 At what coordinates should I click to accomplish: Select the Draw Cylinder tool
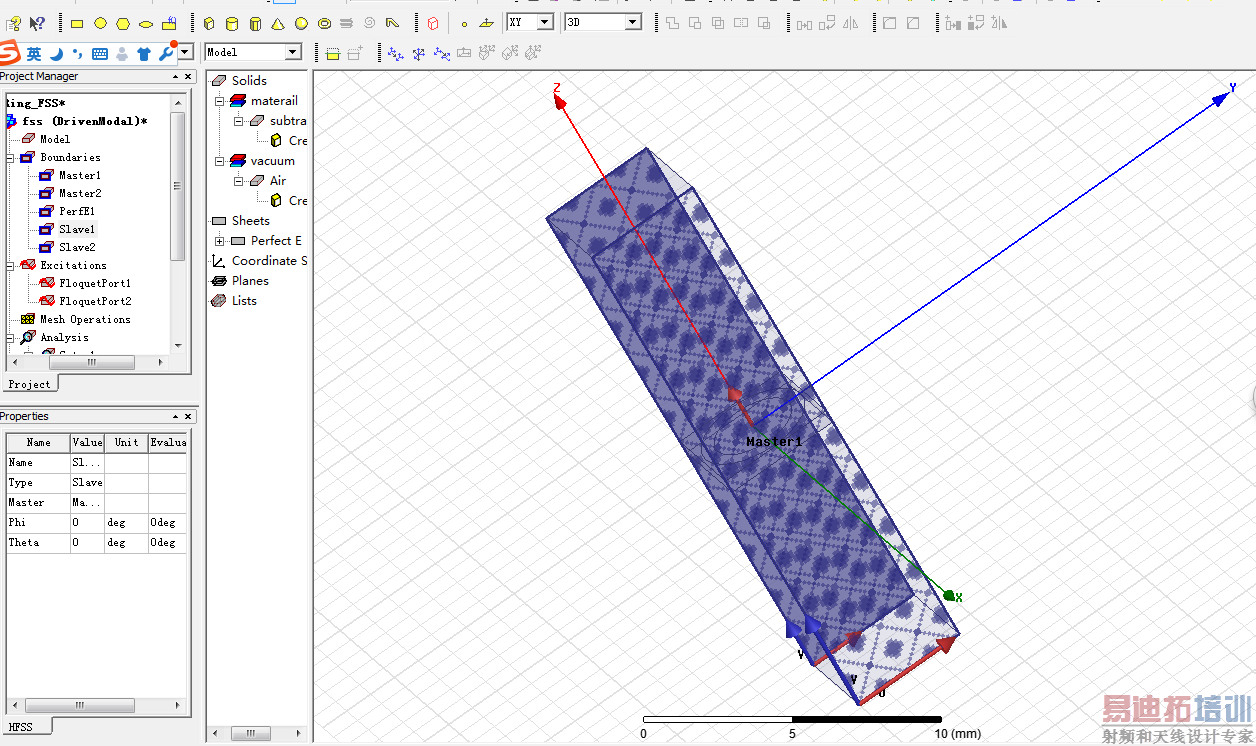pyautogui.click(x=232, y=23)
